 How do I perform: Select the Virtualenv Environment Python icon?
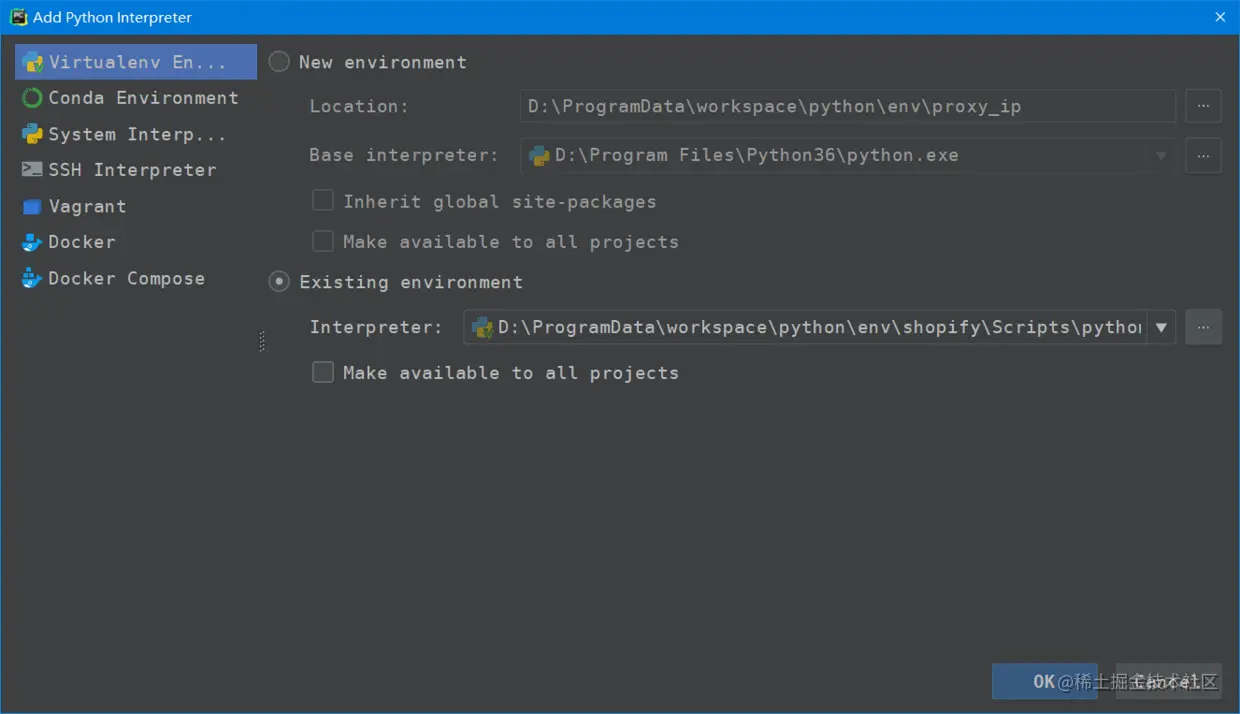(32, 62)
